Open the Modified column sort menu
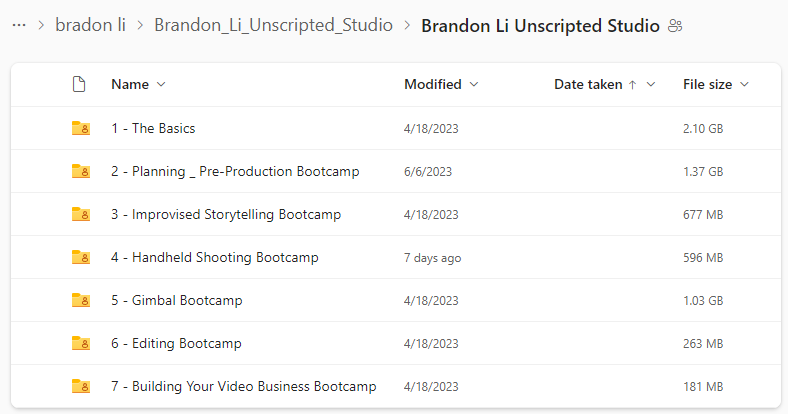This screenshot has width=788, height=414. click(x=474, y=84)
